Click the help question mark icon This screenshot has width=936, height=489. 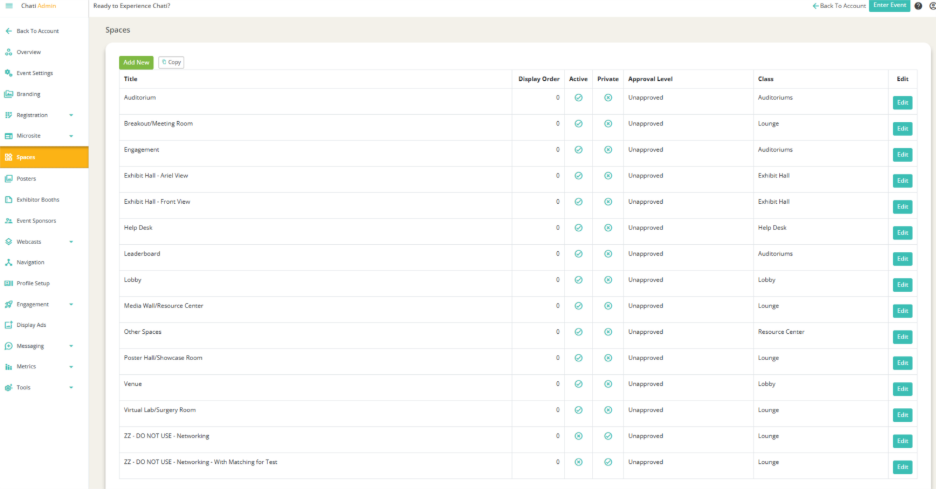918,6
